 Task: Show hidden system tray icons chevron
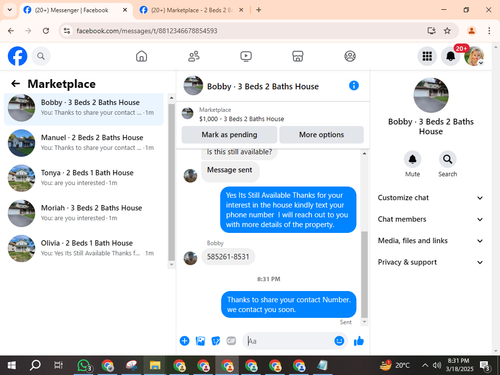tap(425, 365)
